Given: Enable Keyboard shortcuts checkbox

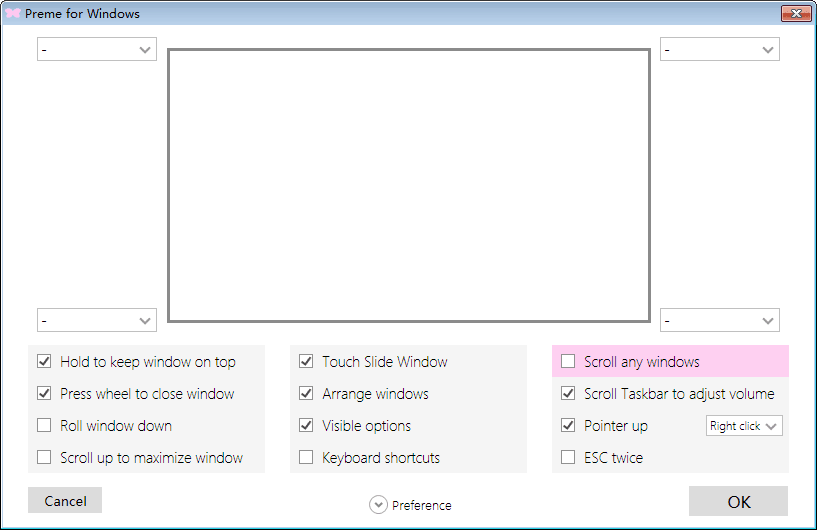Looking at the screenshot, I should pos(306,458).
